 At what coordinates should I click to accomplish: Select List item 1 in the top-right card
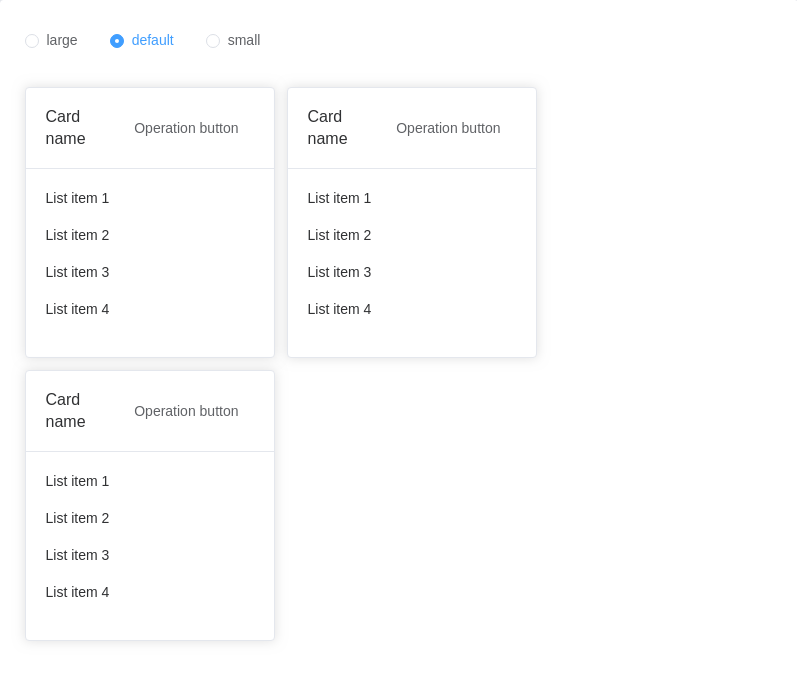point(339,198)
